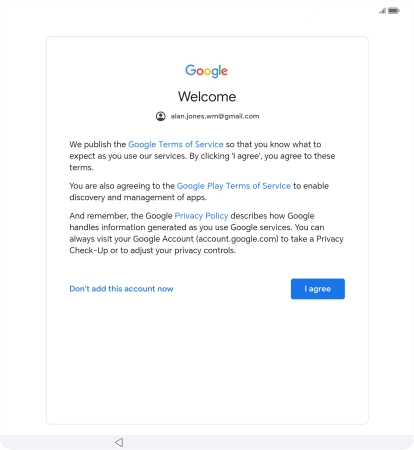
Task: Click the I agree button
Action: tap(318, 289)
